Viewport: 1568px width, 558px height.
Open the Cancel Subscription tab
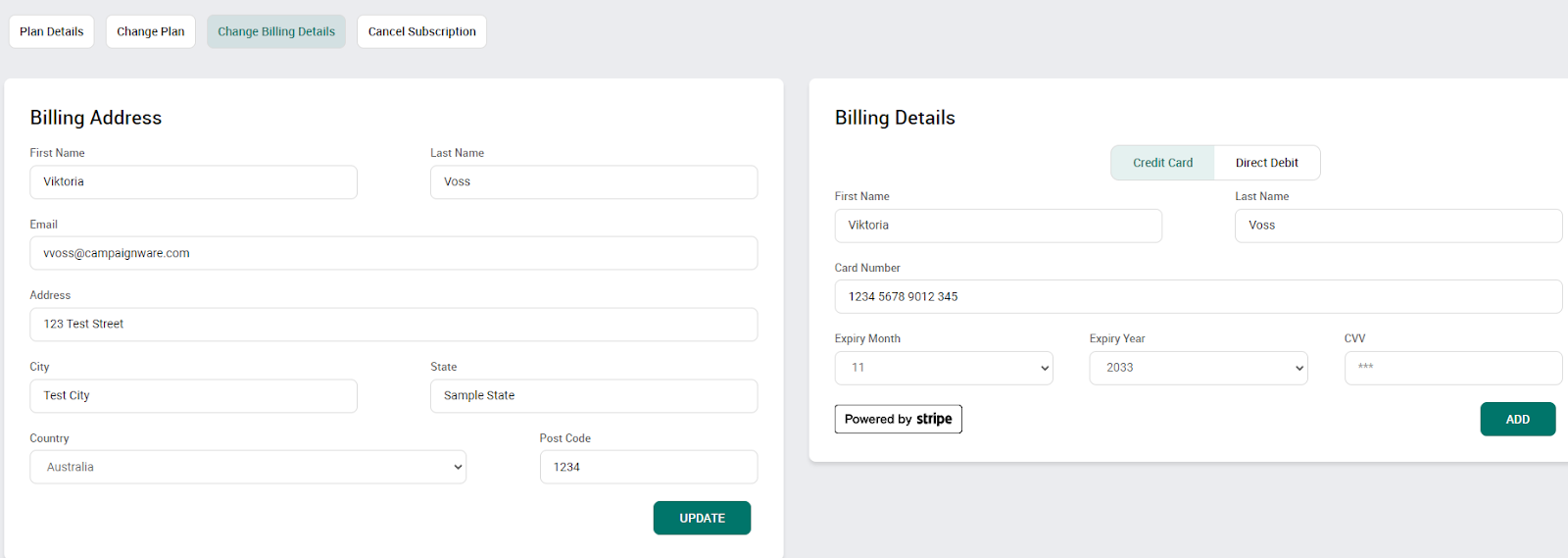pyautogui.click(x=421, y=31)
